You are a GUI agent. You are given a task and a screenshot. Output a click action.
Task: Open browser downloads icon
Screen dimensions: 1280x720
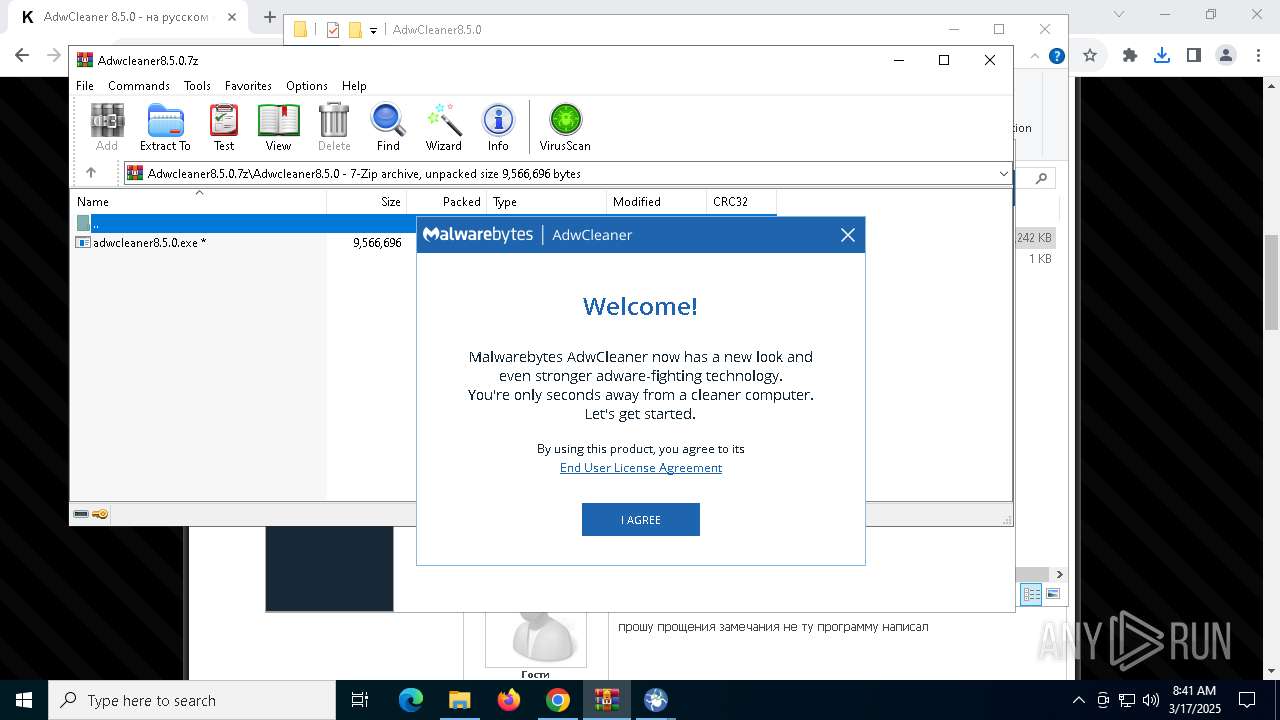point(1162,56)
